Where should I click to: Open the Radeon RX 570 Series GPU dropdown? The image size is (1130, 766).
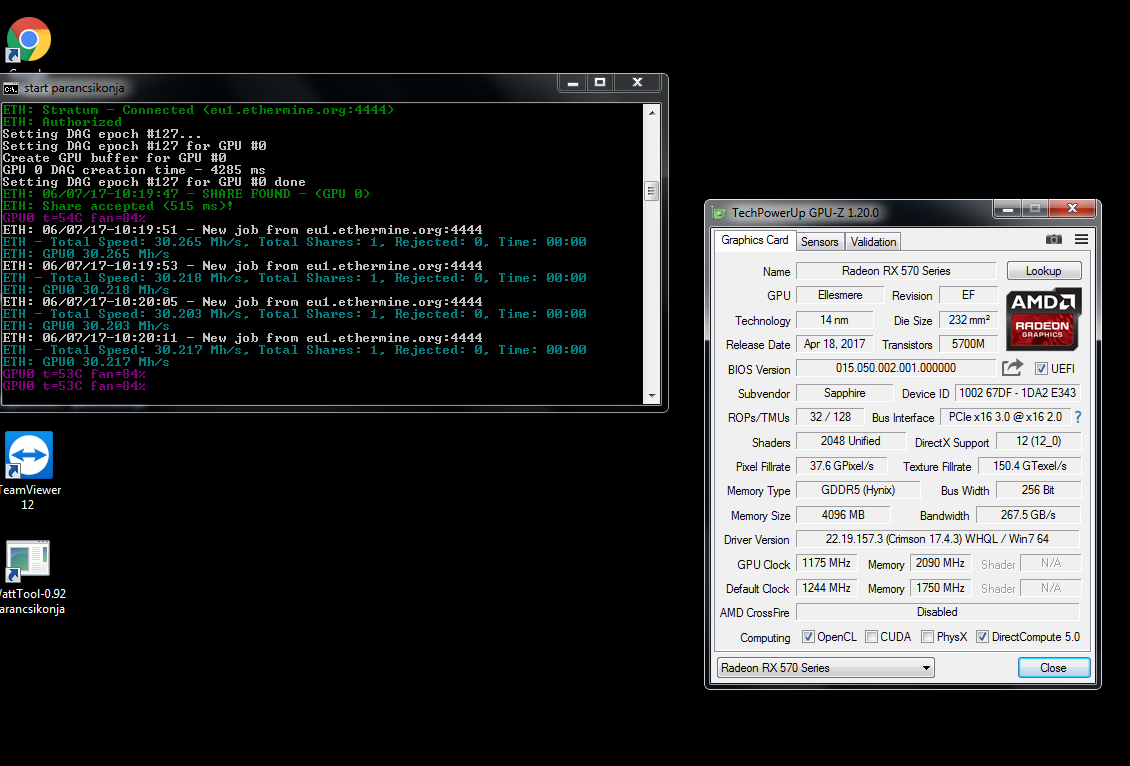coord(825,668)
